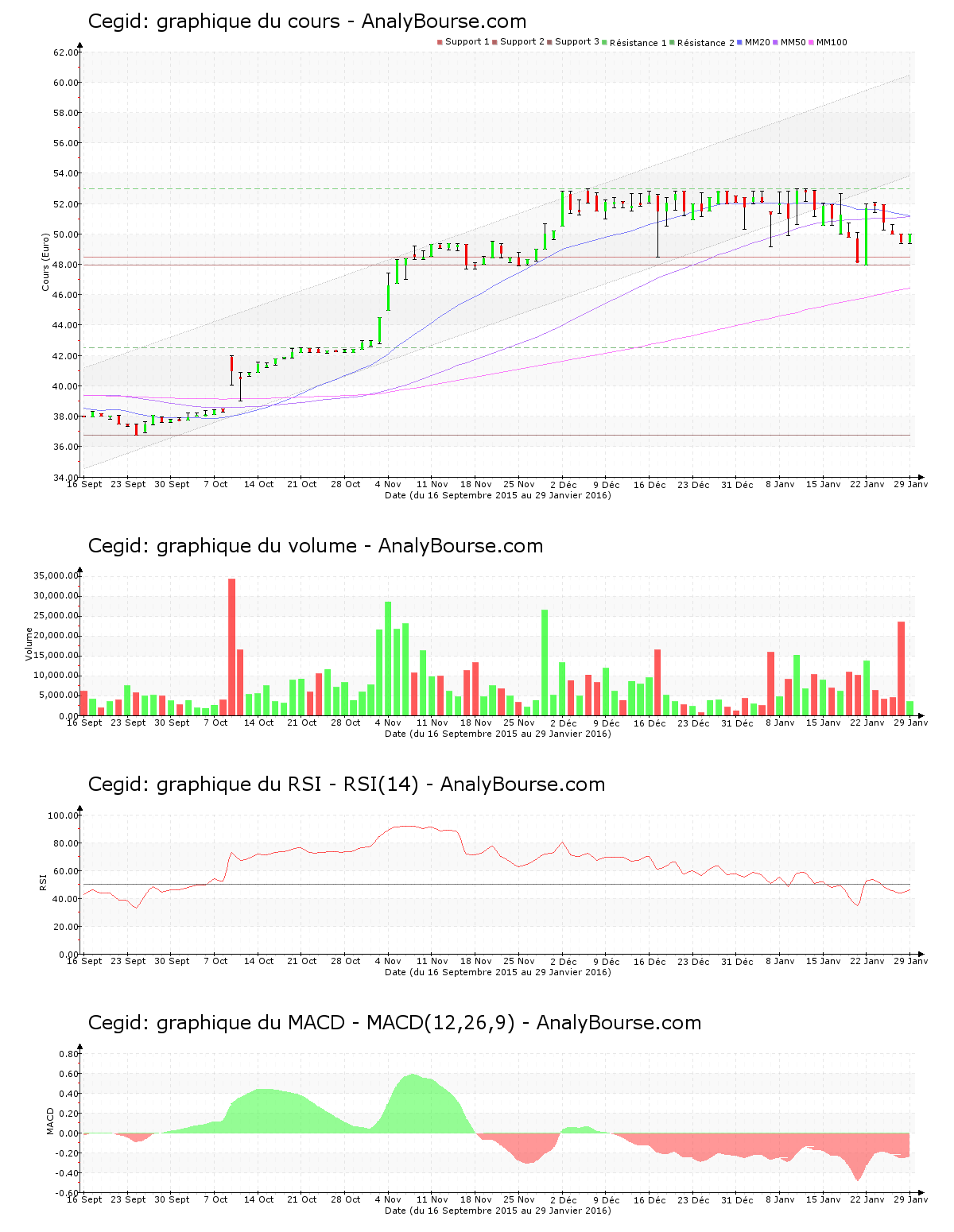Screen dimensions: 954x1232
Task: Click the vertical 'Volume' axis title
Action: (29, 644)
